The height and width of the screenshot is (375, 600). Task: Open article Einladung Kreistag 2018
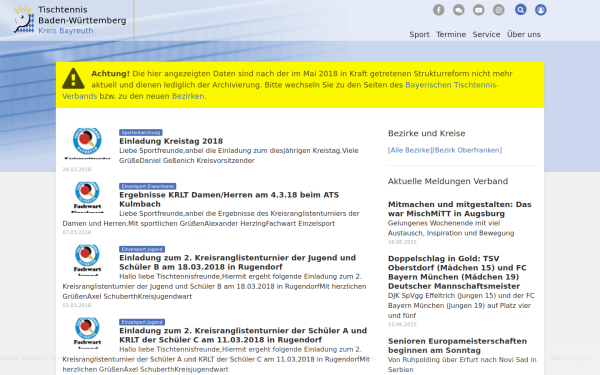coord(171,141)
